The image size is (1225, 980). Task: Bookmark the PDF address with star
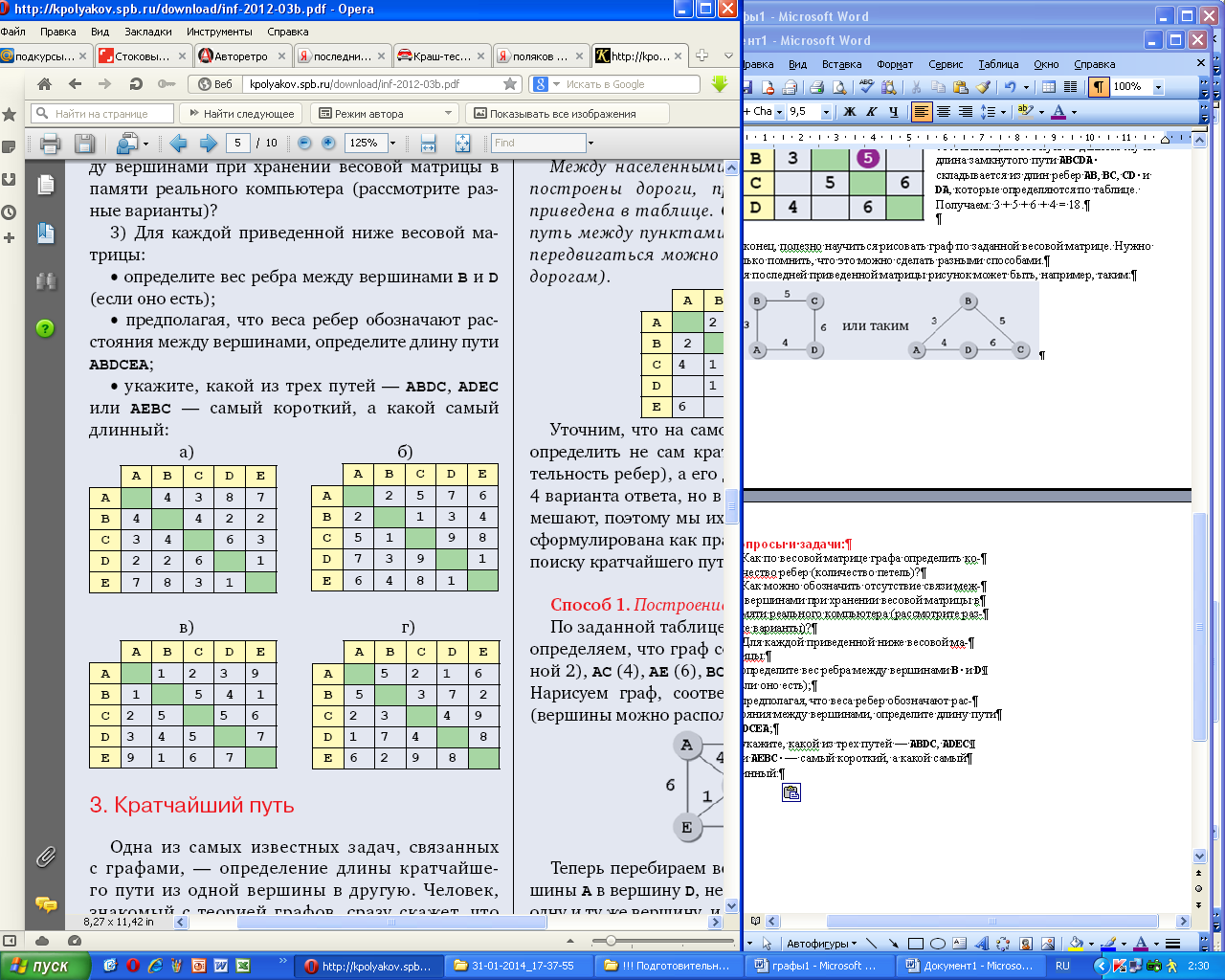[x=510, y=84]
